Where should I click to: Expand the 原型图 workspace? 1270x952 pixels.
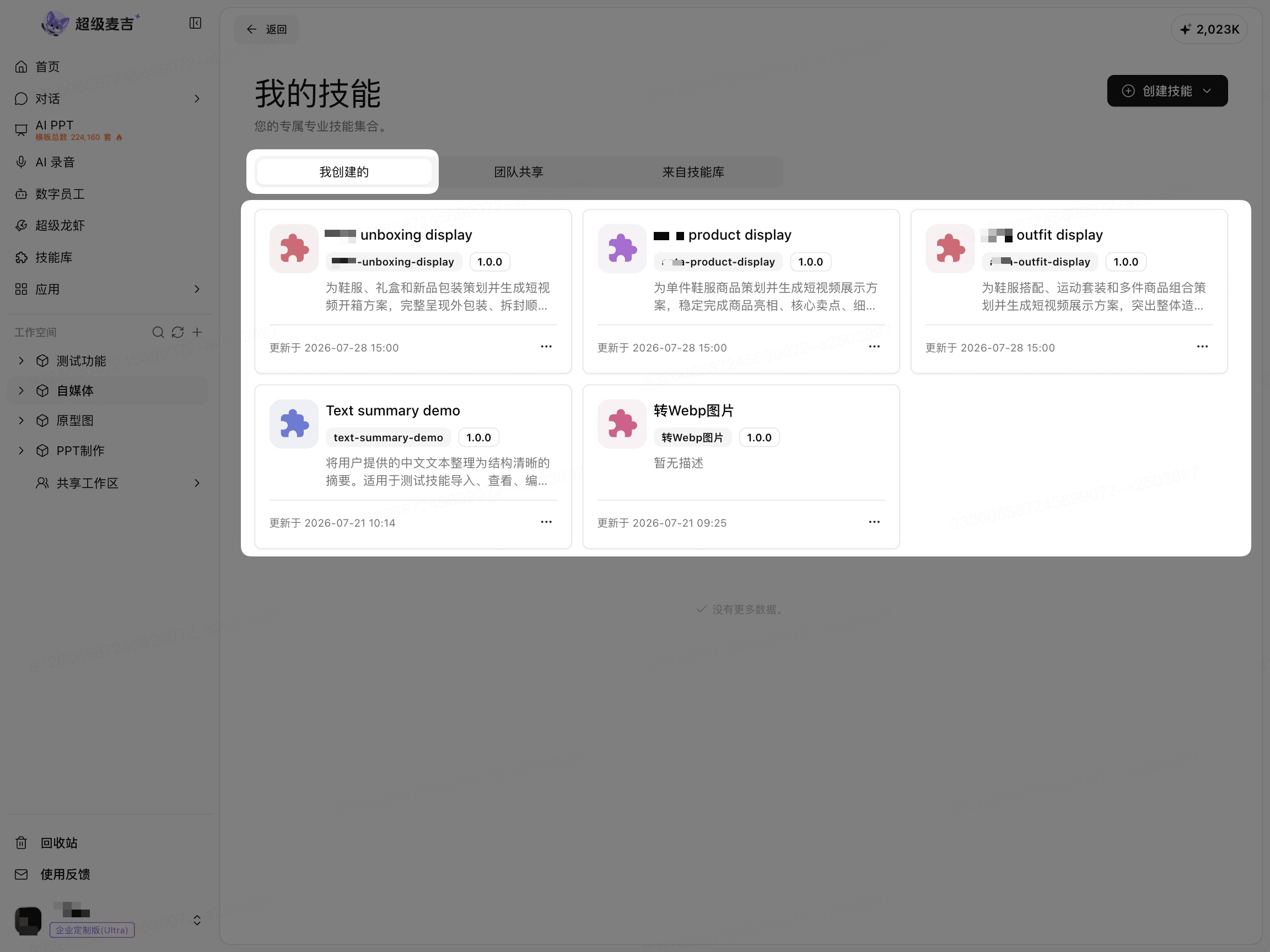pyautogui.click(x=21, y=420)
